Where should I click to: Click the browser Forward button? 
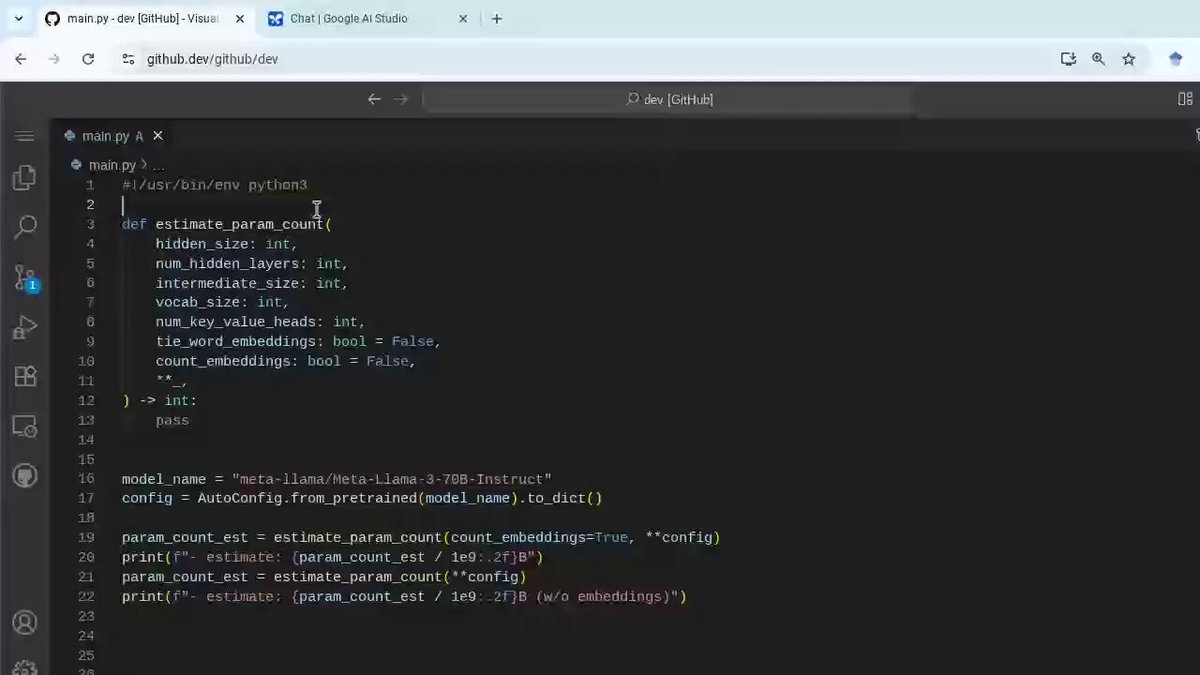pos(54,59)
